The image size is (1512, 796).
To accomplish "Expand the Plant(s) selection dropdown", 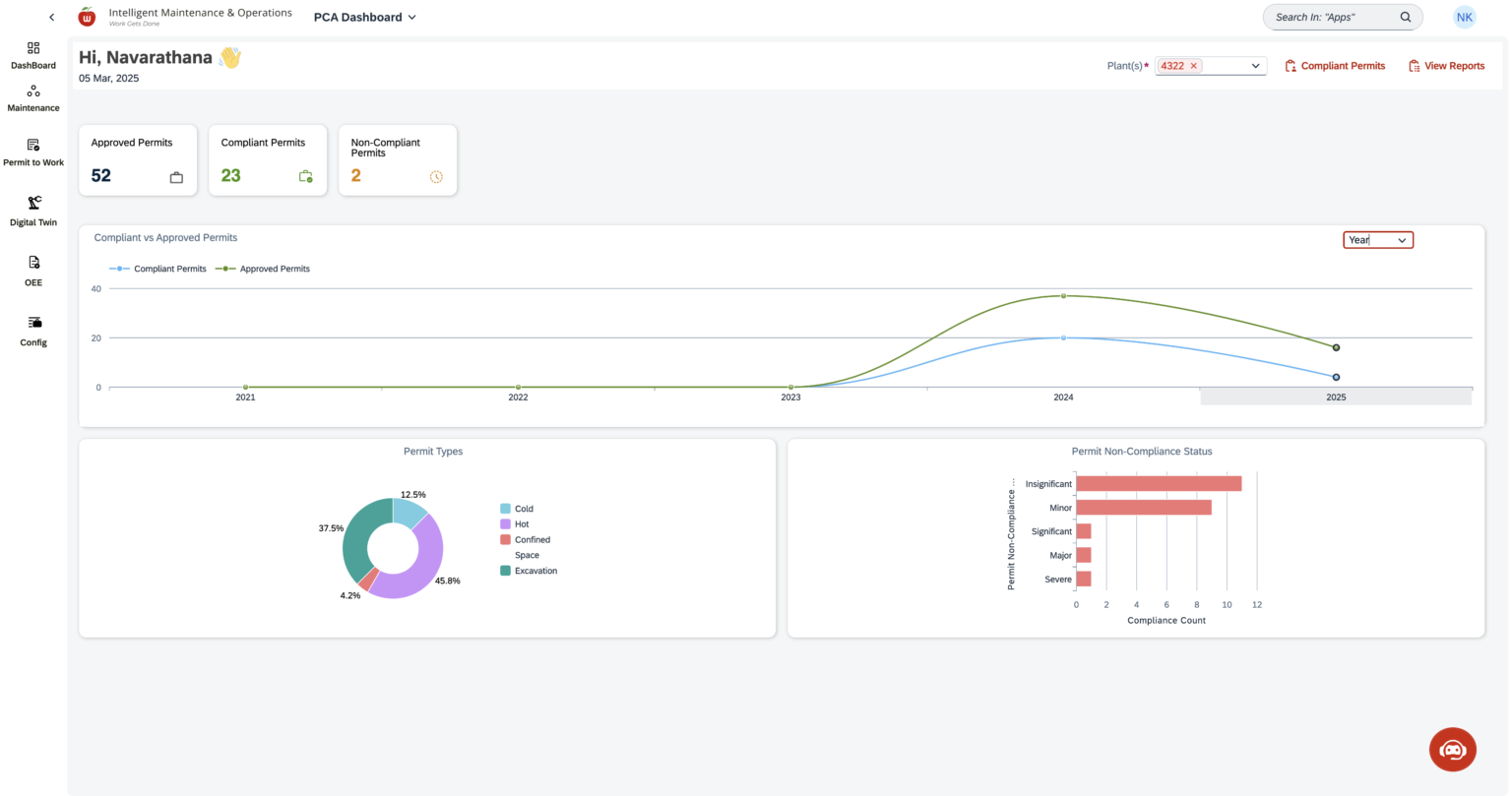I will pyautogui.click(x=1255, y=65).
